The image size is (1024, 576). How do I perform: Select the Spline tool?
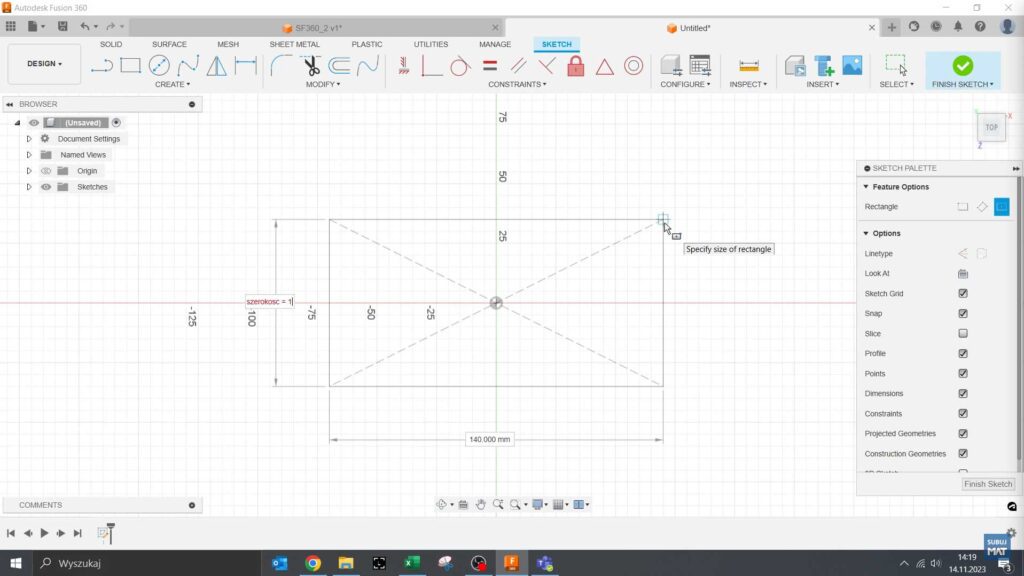(187, 64)
